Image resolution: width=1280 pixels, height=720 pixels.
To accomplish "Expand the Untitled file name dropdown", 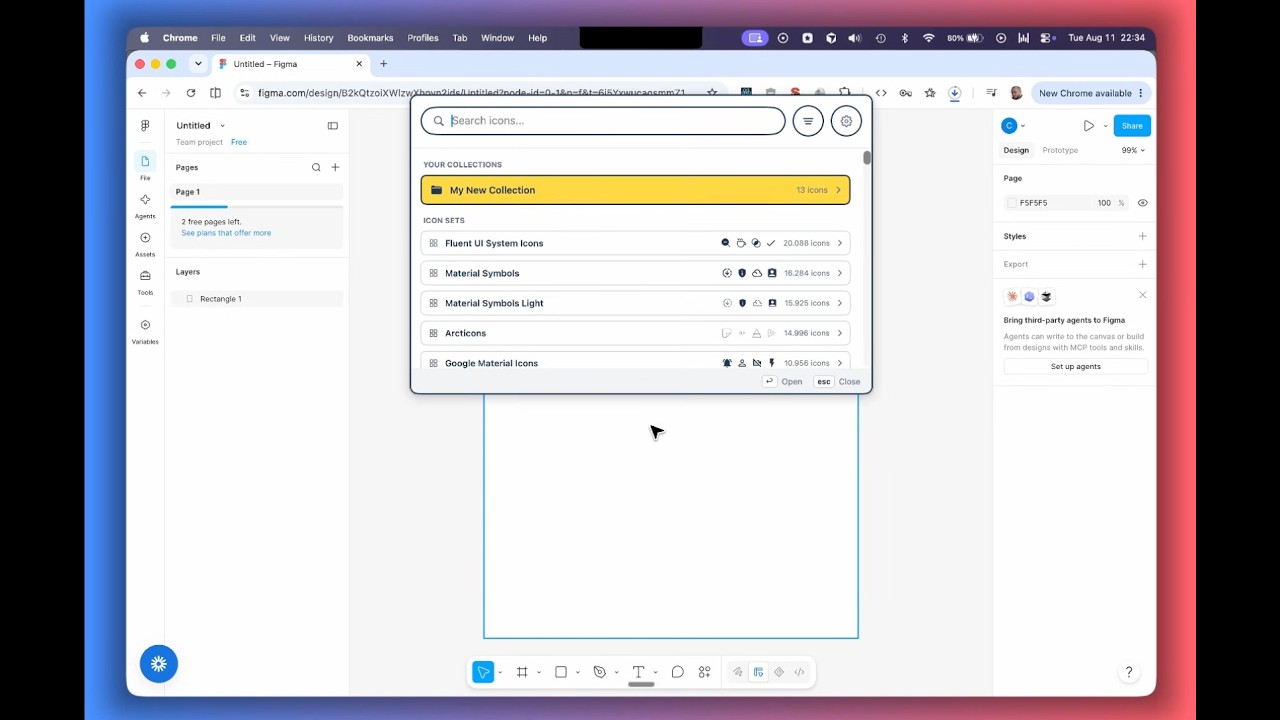I will [x=222, y=126].
